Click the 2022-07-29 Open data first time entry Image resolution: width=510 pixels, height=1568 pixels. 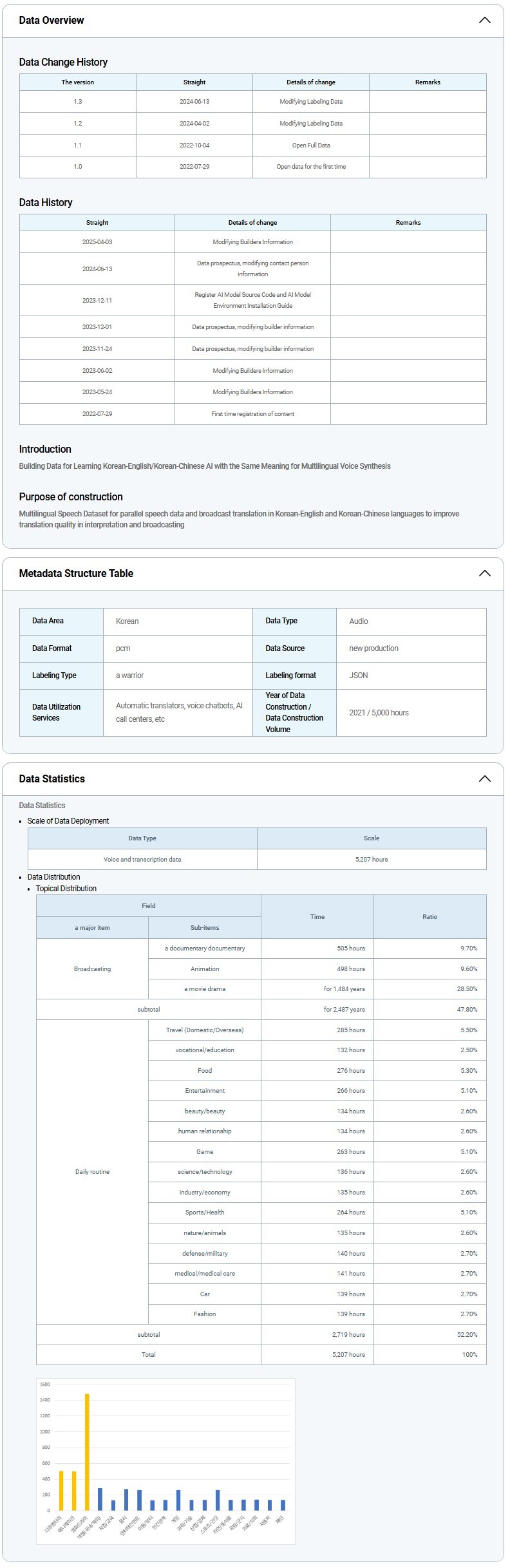coord(311,167)
